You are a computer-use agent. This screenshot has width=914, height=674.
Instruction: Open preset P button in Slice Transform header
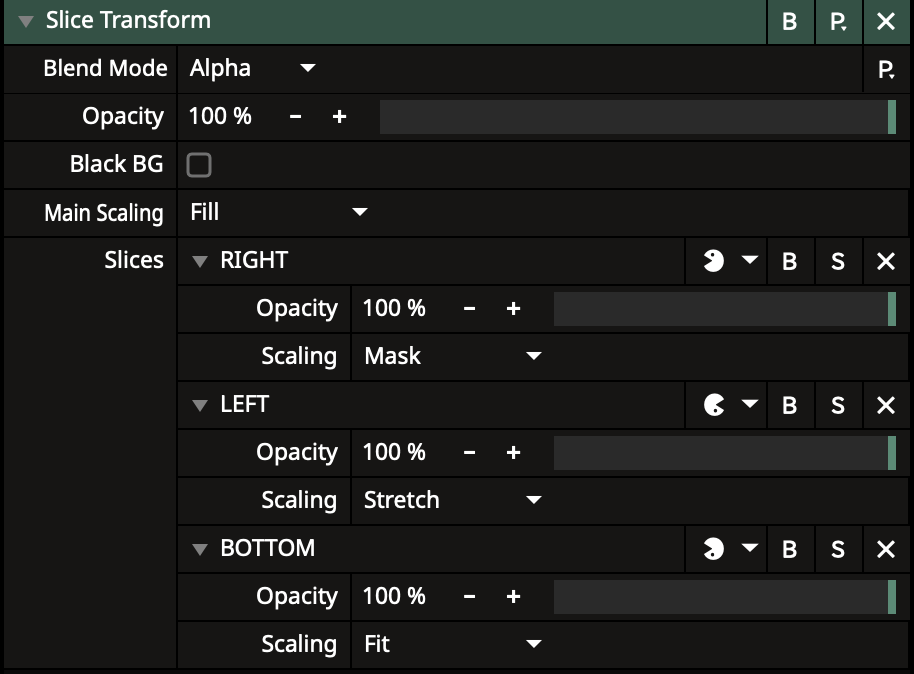(838, 21)
